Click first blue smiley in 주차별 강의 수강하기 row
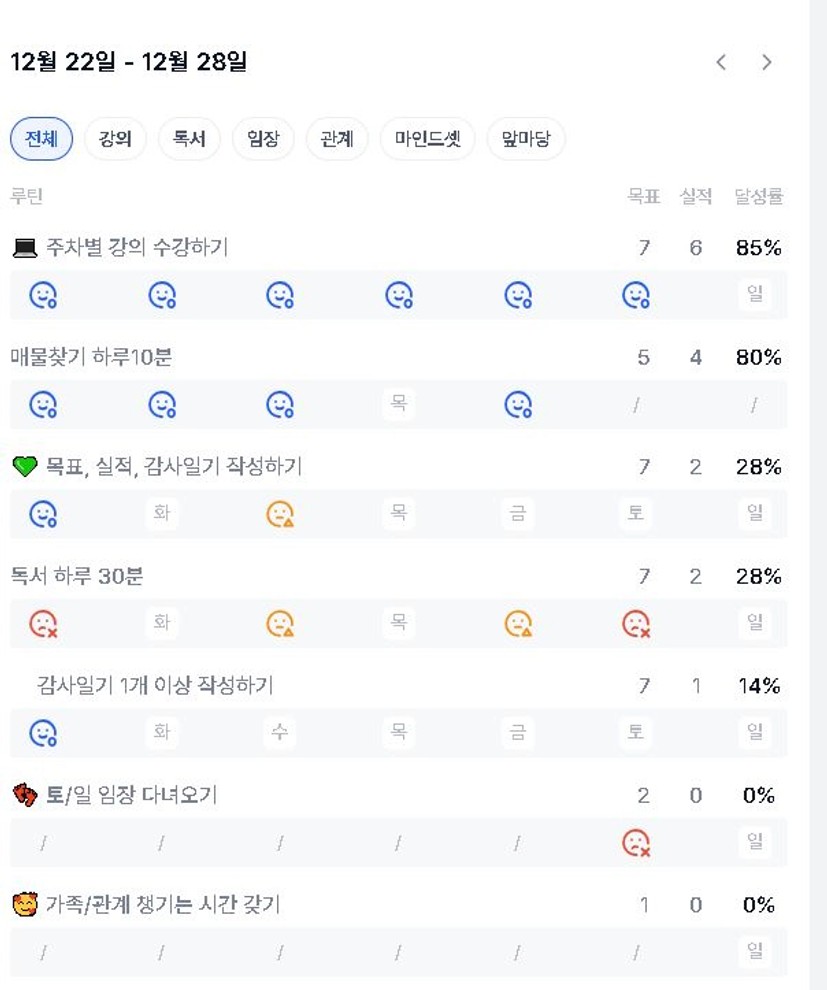The height and width of the screenshot is (990, 827). tap(43, 295)
